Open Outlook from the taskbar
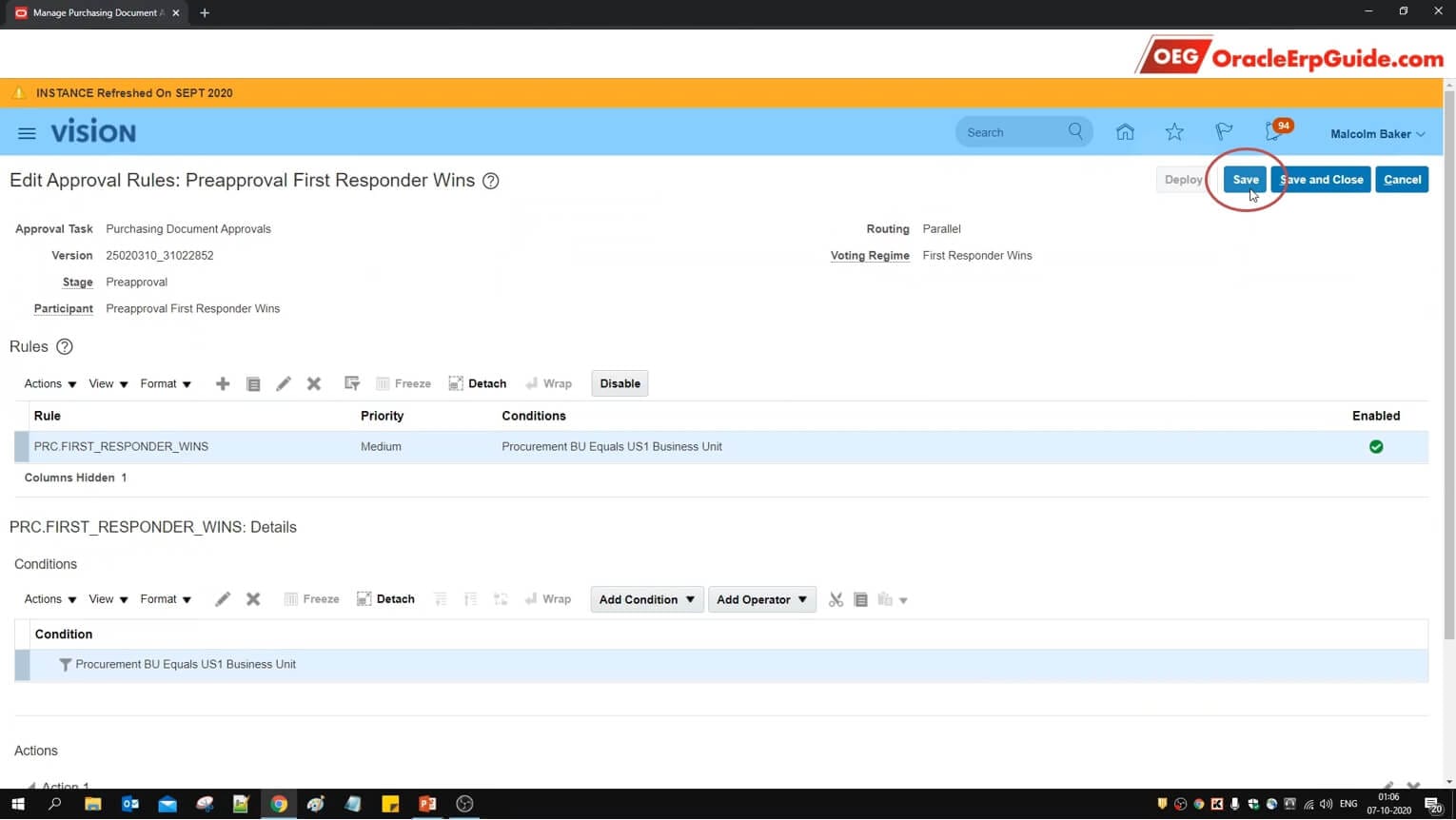The width and height of the screenshot is (1456, 820). point(130,804)
